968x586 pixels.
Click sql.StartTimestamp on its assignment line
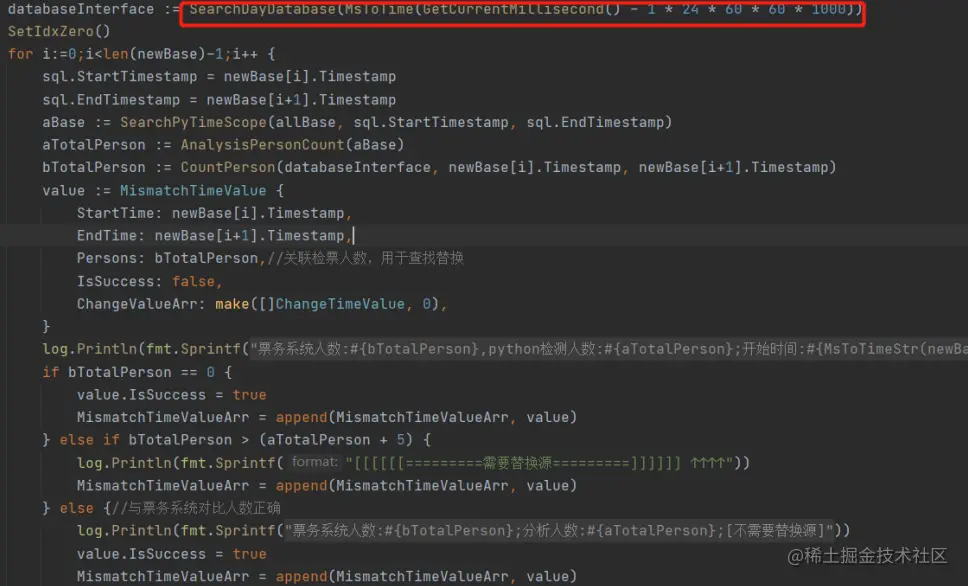click(120, 77)
